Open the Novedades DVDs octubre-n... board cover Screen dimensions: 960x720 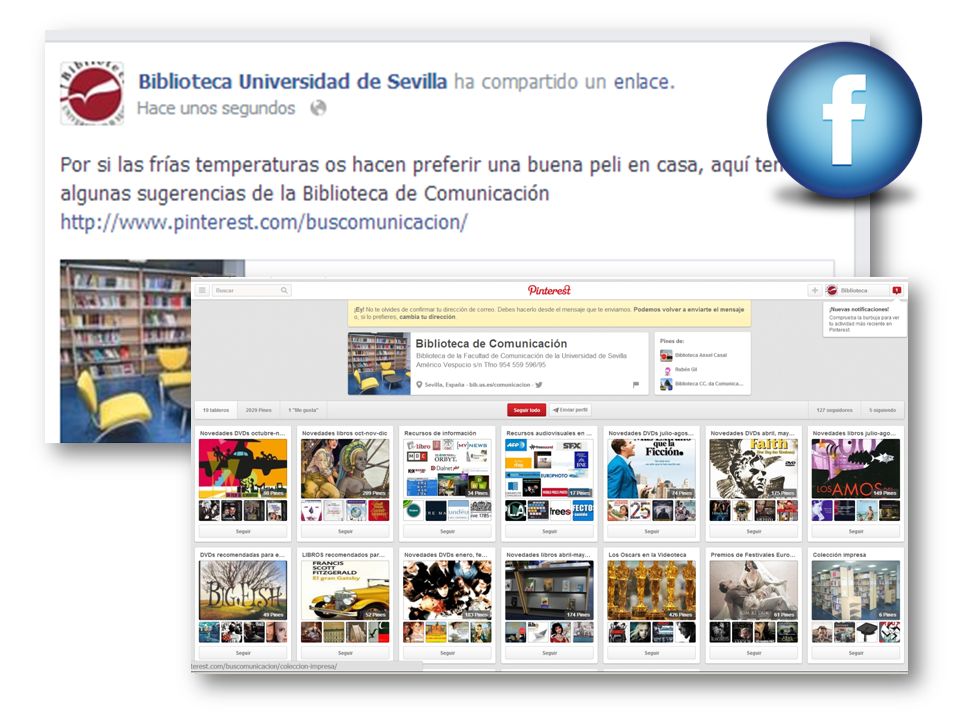(x=243, y=468)
